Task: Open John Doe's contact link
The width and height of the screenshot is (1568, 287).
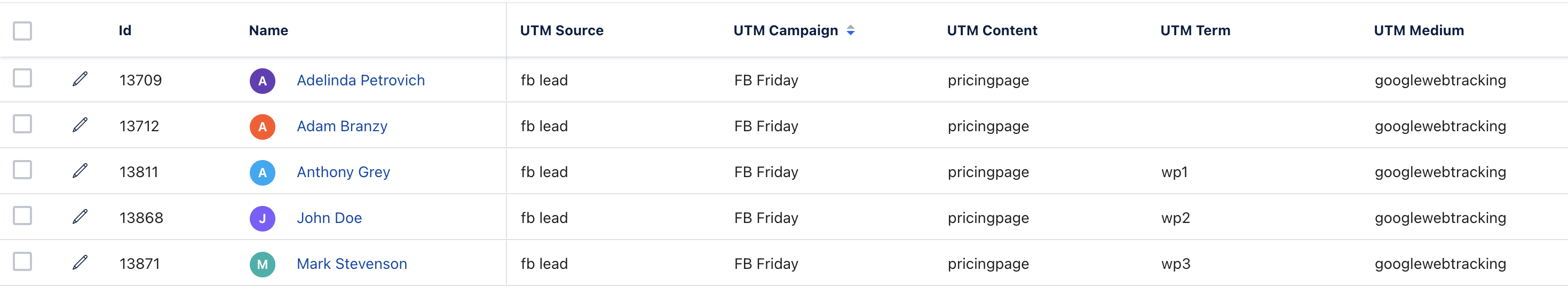Action: click(329, 218)
